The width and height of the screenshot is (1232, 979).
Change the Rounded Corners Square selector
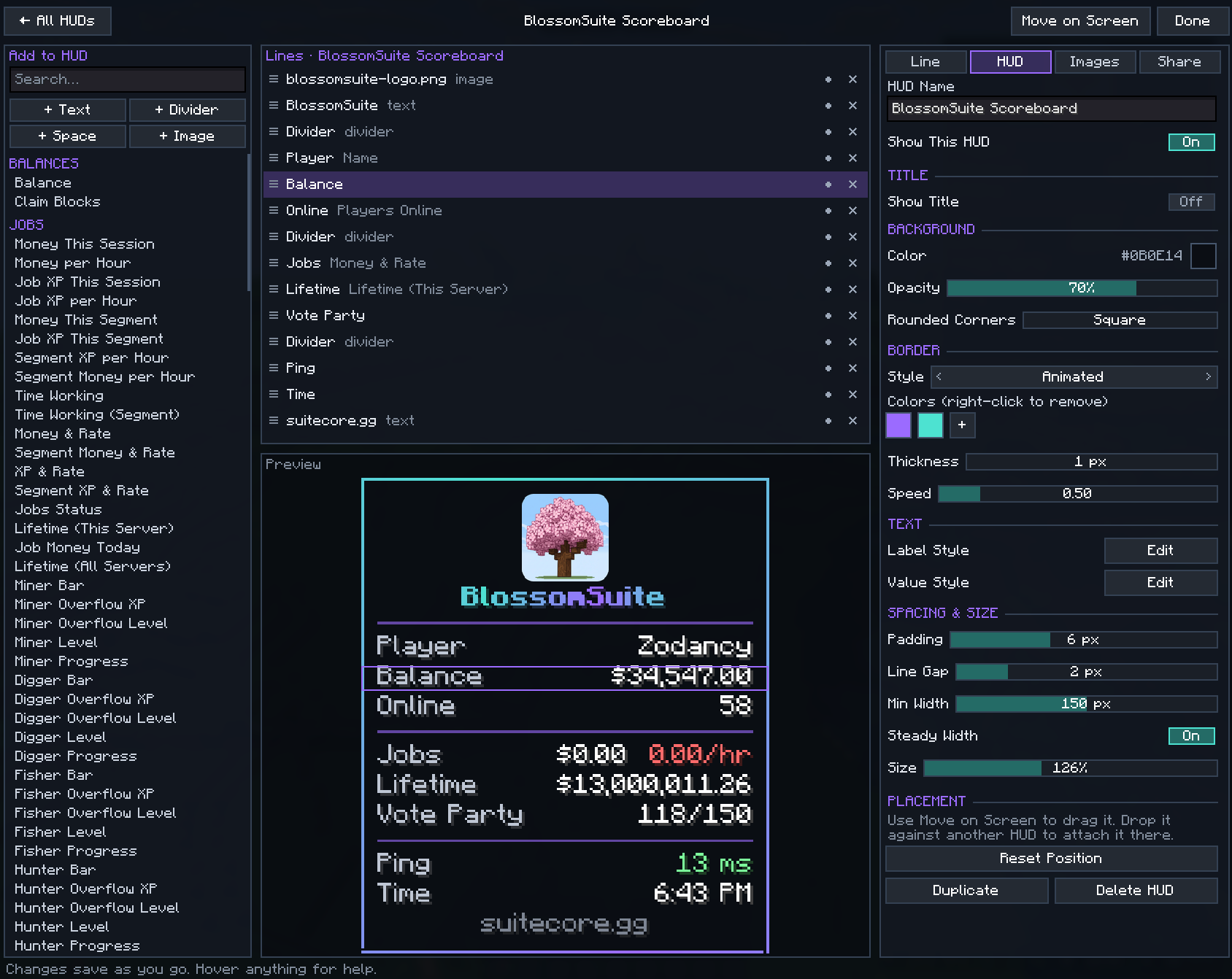[1120, 320]
